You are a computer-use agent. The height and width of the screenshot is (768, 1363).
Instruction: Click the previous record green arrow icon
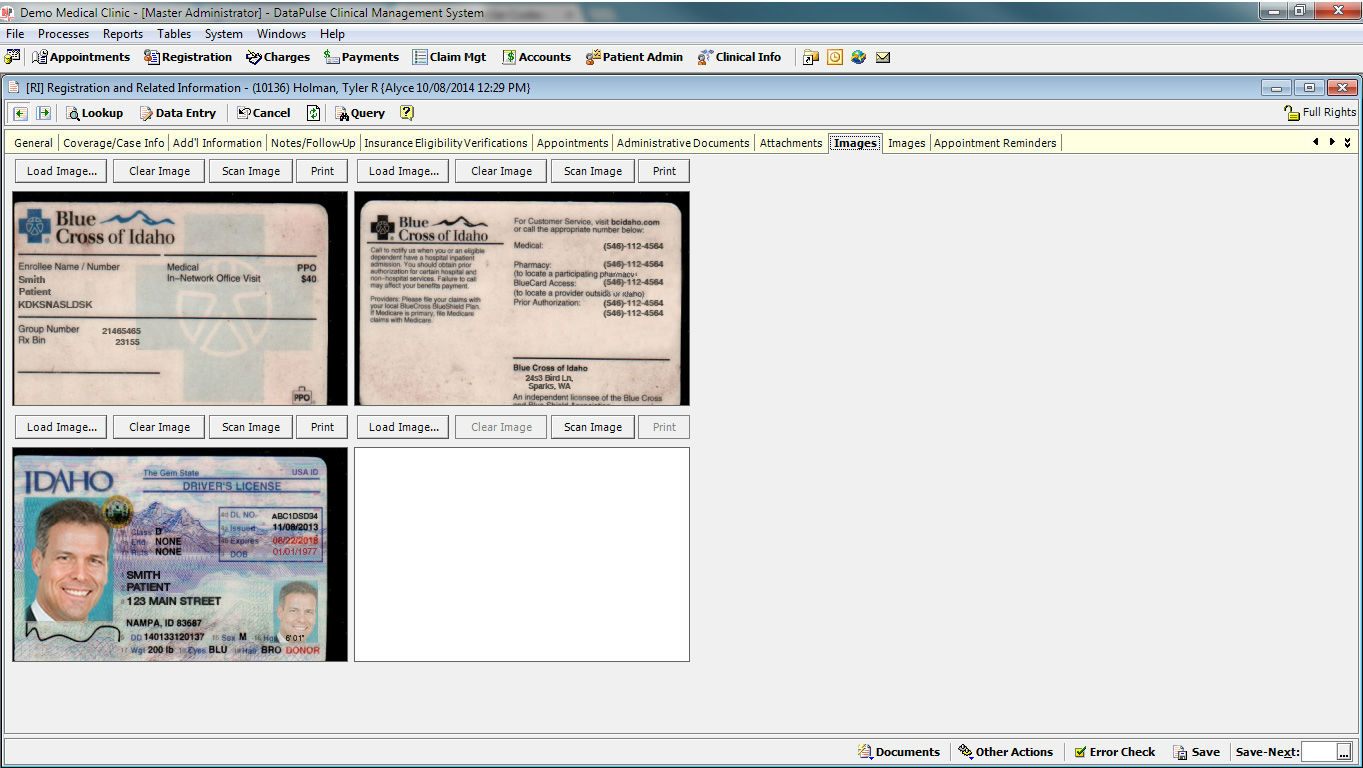pyautogui.click(x=20, y=113)
